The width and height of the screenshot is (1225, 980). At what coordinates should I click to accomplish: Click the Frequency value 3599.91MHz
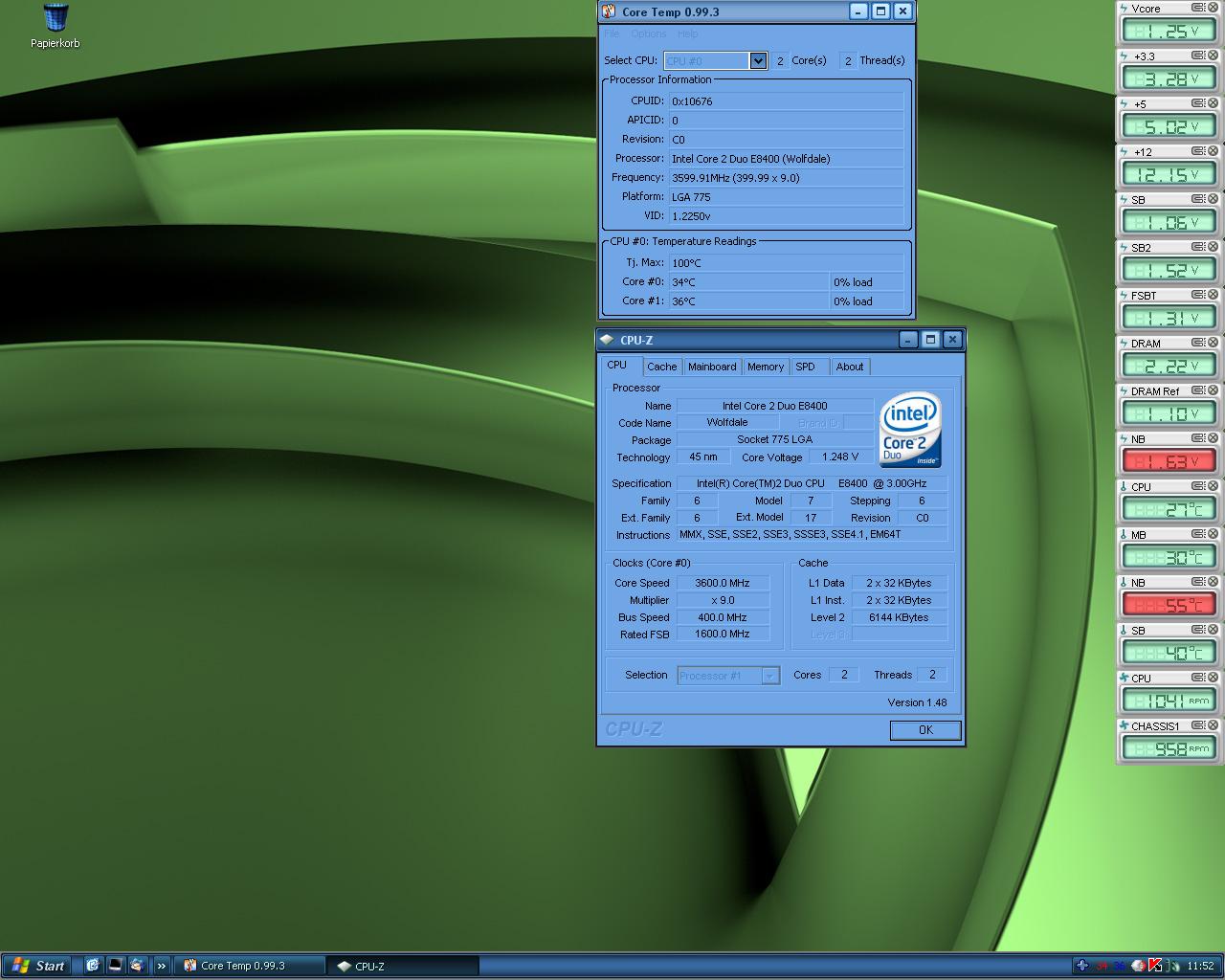click(786, 178)
